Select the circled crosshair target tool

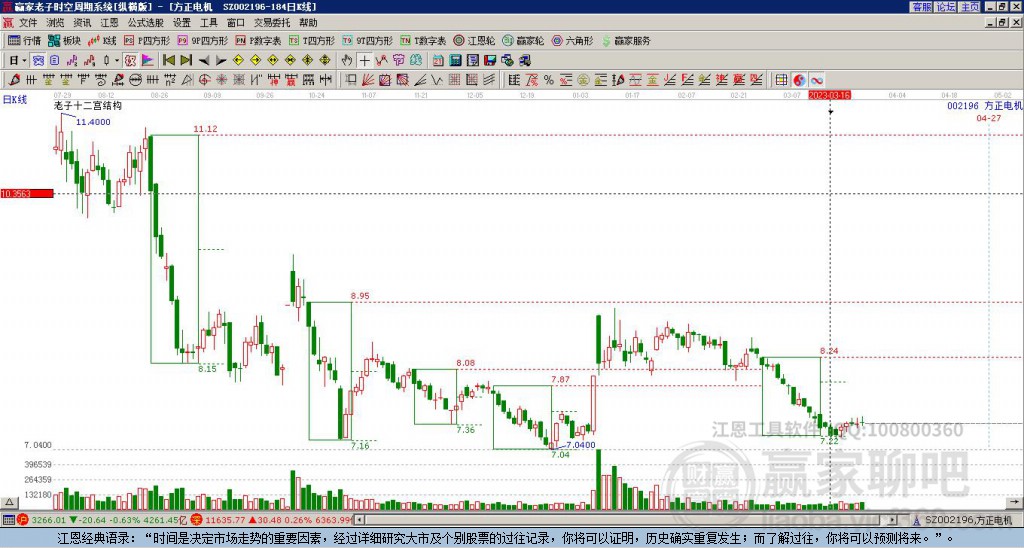coord(204,80)
